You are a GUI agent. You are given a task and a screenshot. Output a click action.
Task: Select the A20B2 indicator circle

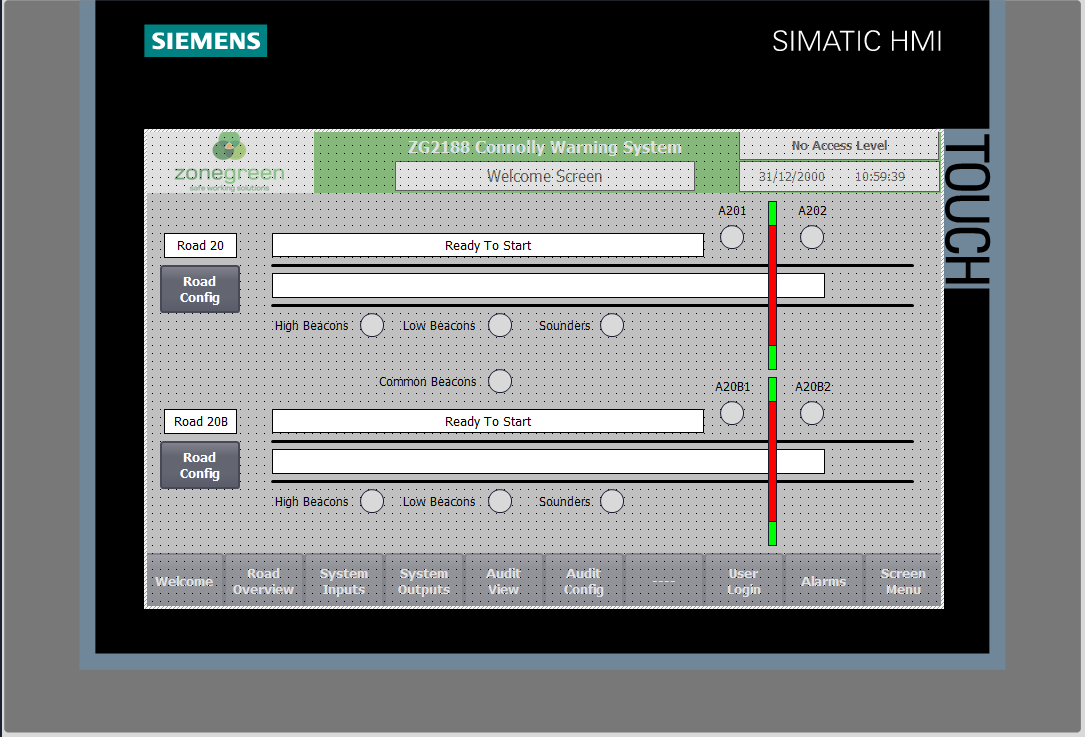[x=812, y=413]
